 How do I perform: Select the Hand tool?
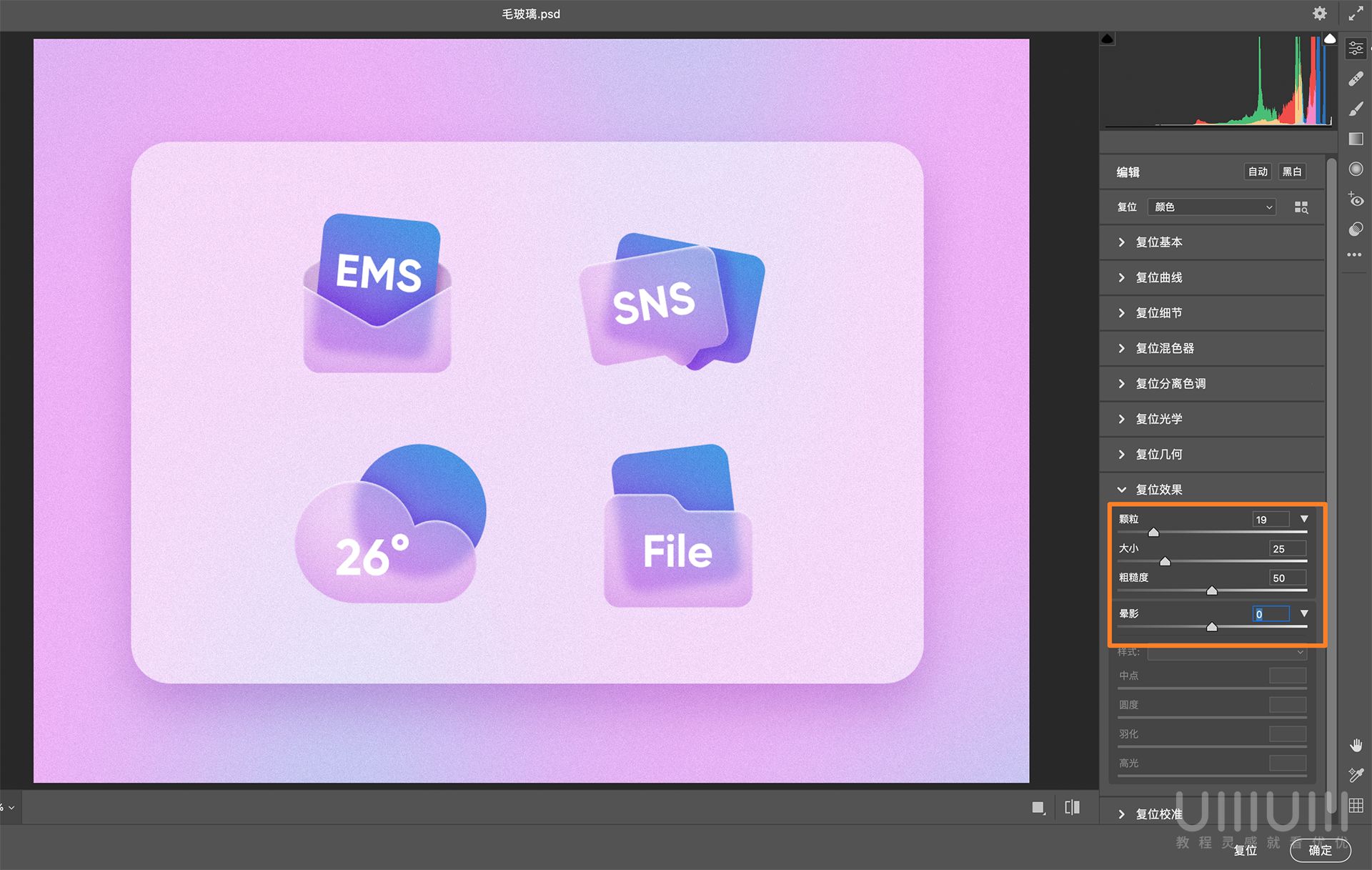(x=1356, y=746)
